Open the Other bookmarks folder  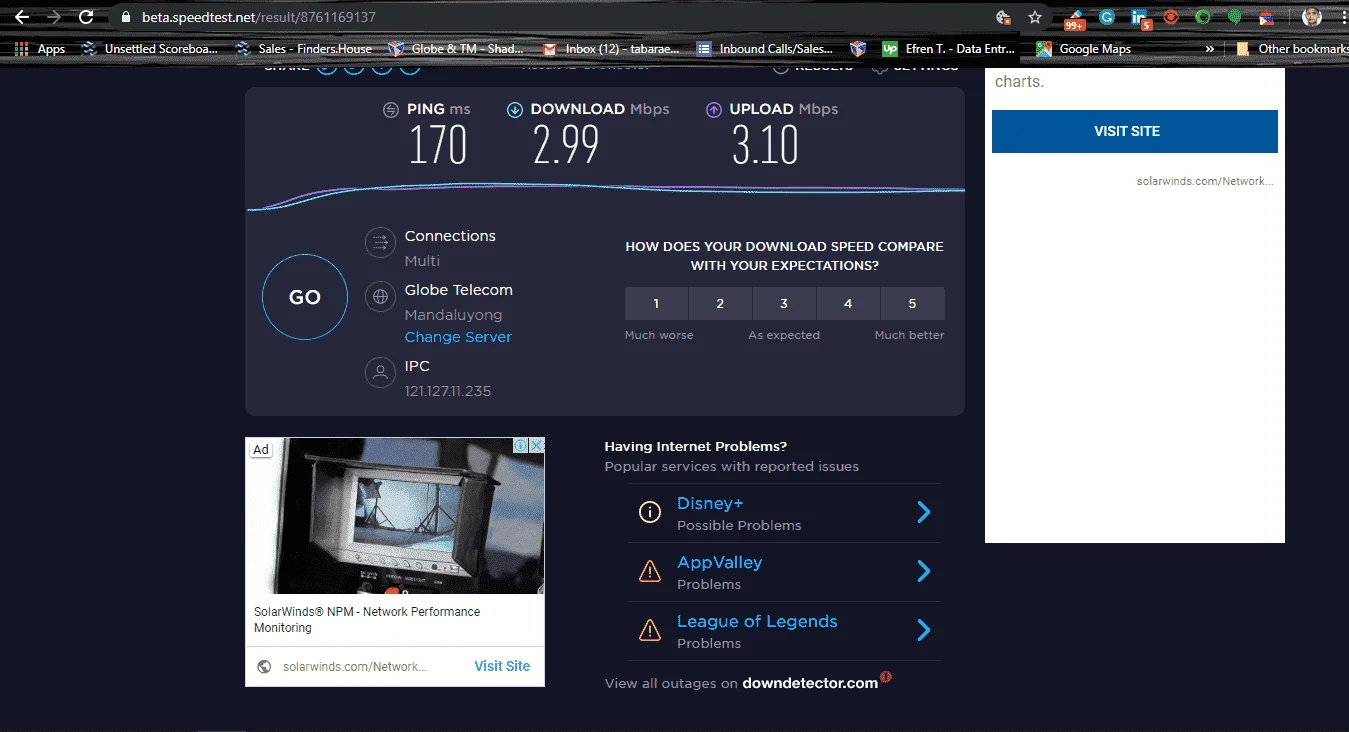tap(1292, 48)
